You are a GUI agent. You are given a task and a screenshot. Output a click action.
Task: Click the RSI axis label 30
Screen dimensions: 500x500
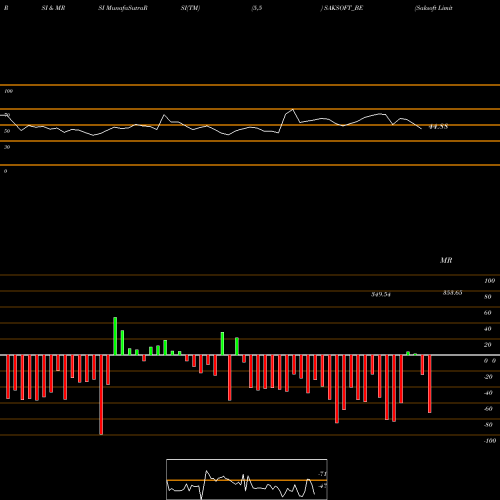click(7, 147)
